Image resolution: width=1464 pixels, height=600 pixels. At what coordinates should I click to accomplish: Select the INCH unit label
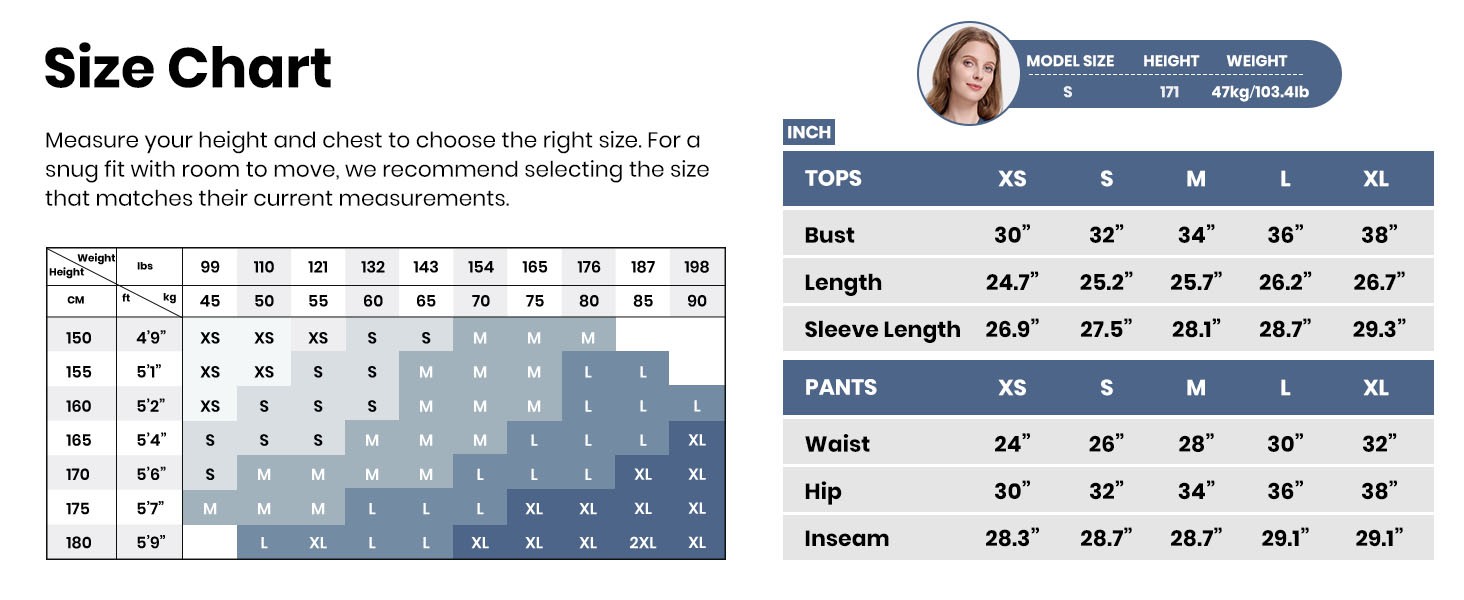coord(809,133)
